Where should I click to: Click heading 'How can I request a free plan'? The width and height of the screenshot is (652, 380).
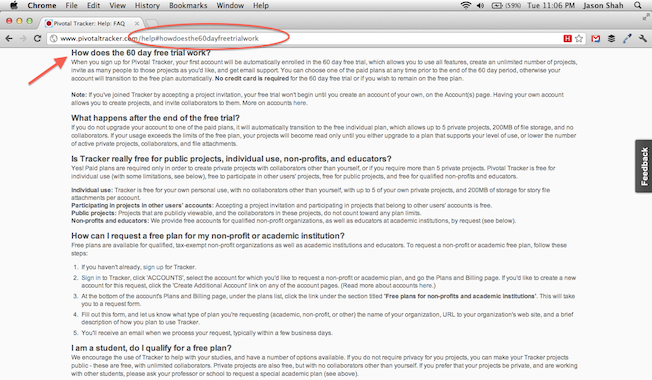[x=207, y=236]
